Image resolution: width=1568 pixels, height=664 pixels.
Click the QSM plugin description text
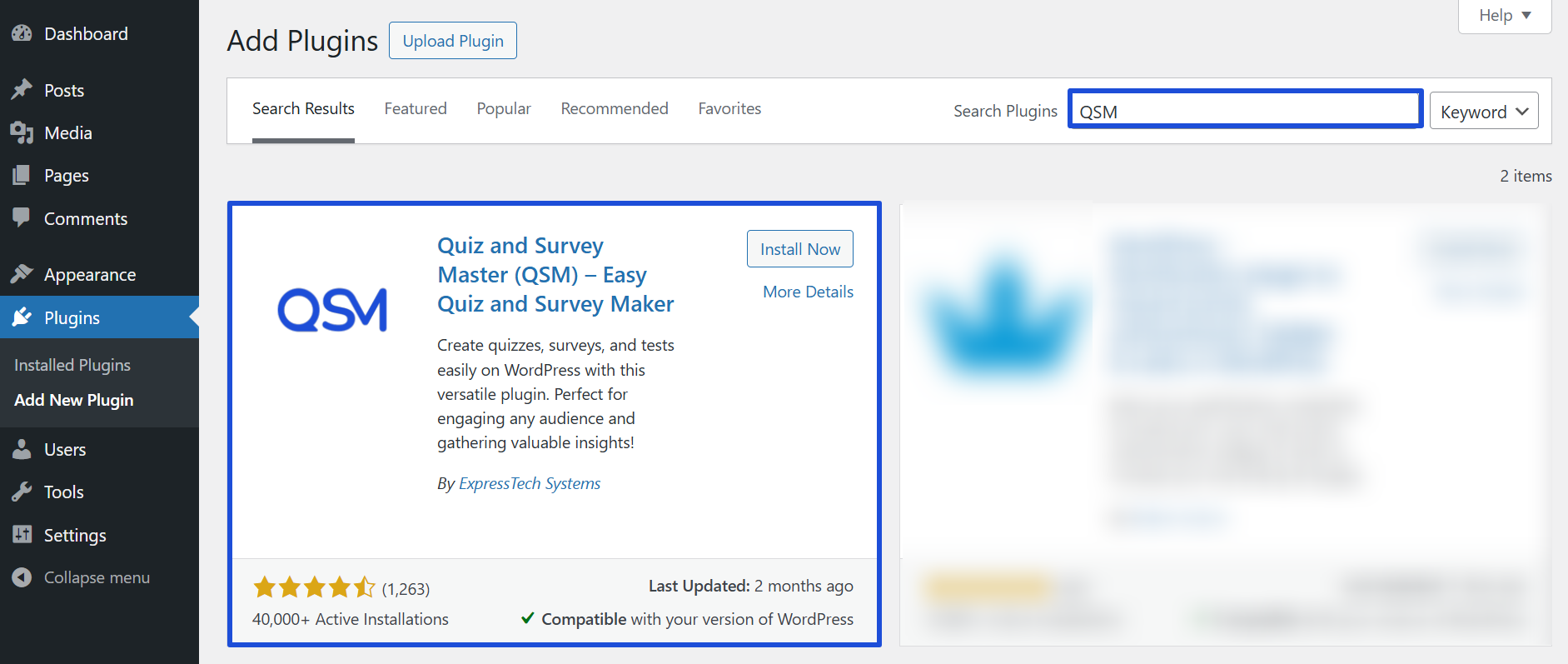(x=555, y=394)
